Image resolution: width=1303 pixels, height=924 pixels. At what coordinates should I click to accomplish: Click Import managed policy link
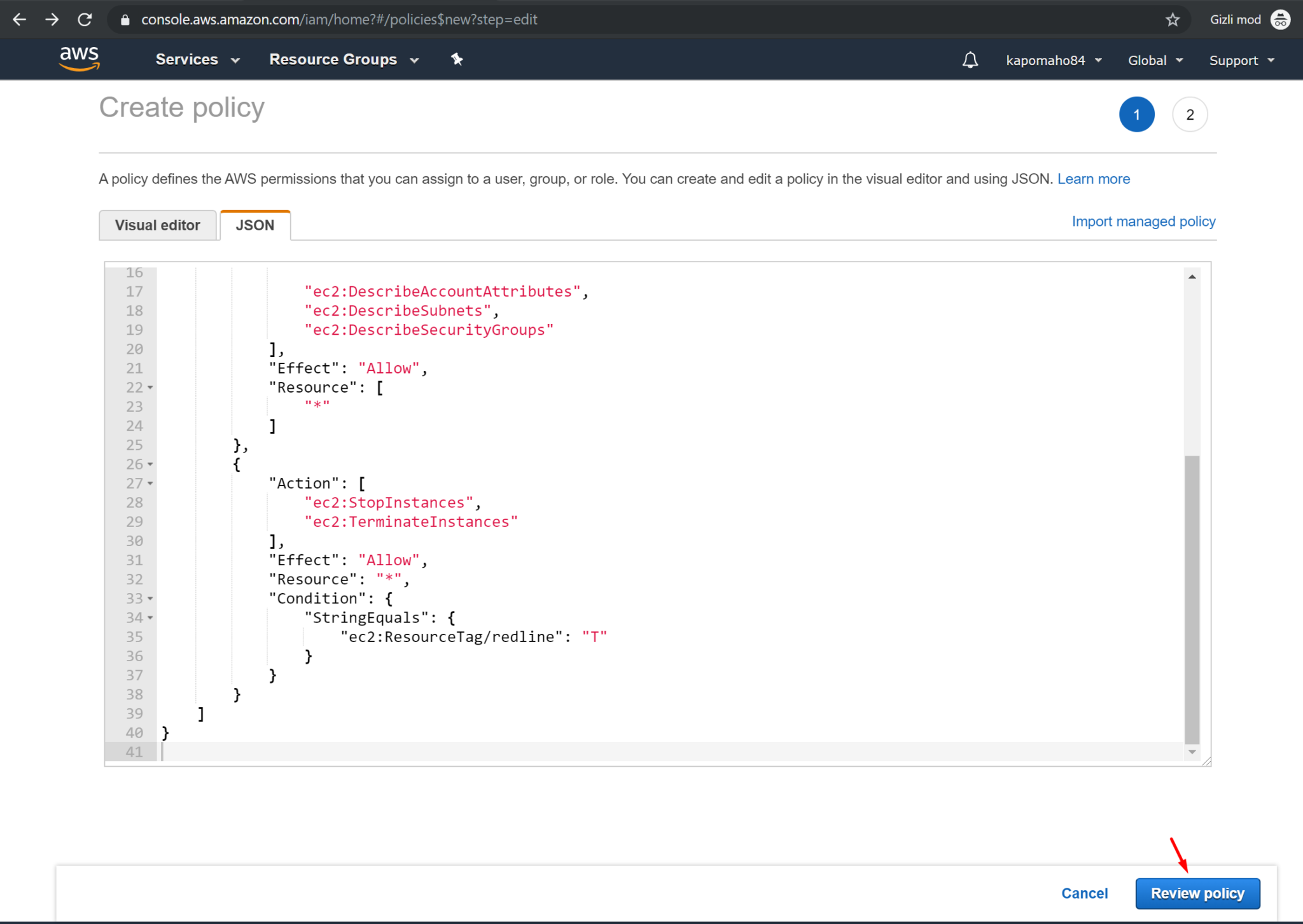pyautogui.click(x=1143, y=221)
